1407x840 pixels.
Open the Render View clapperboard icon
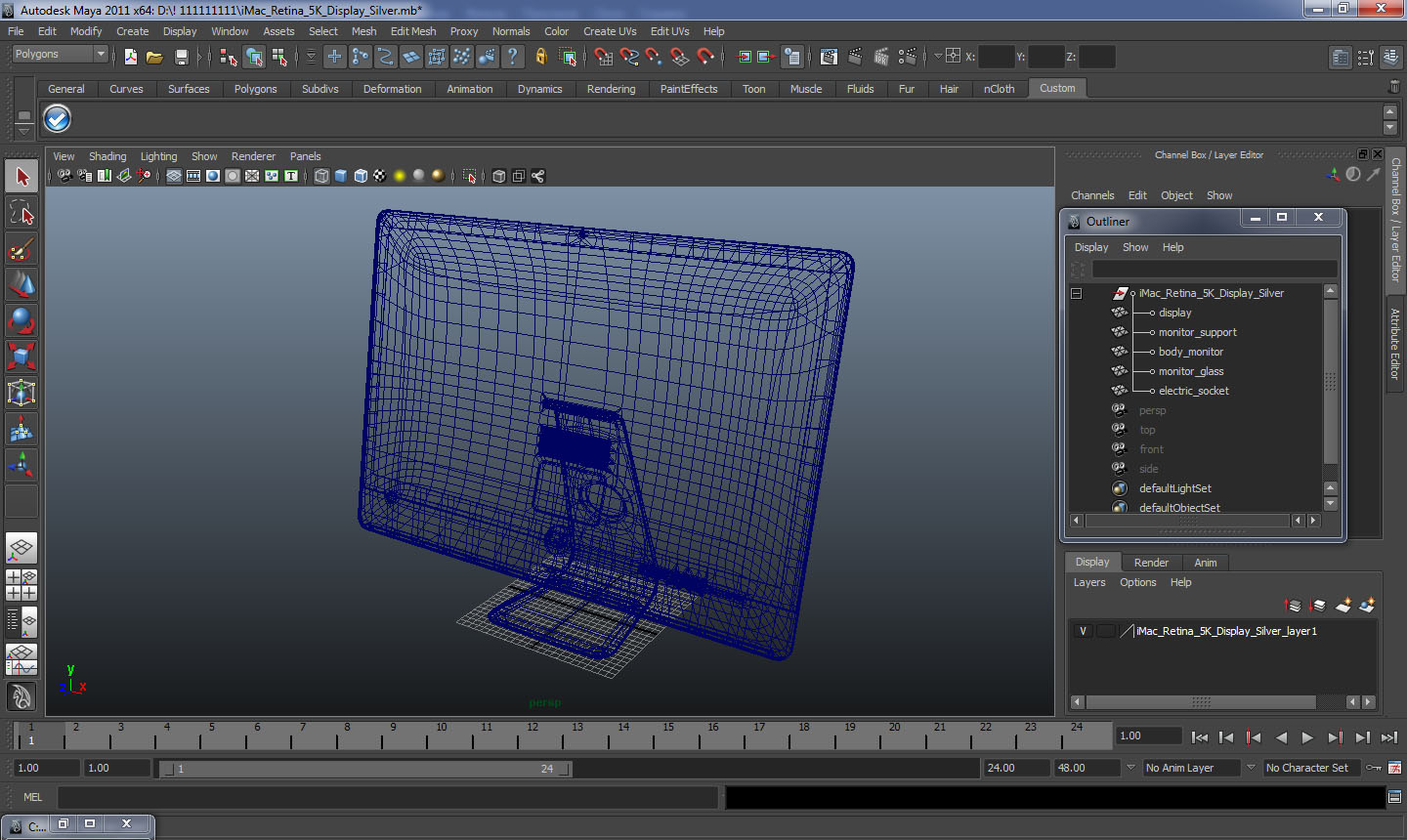(830, 57)
